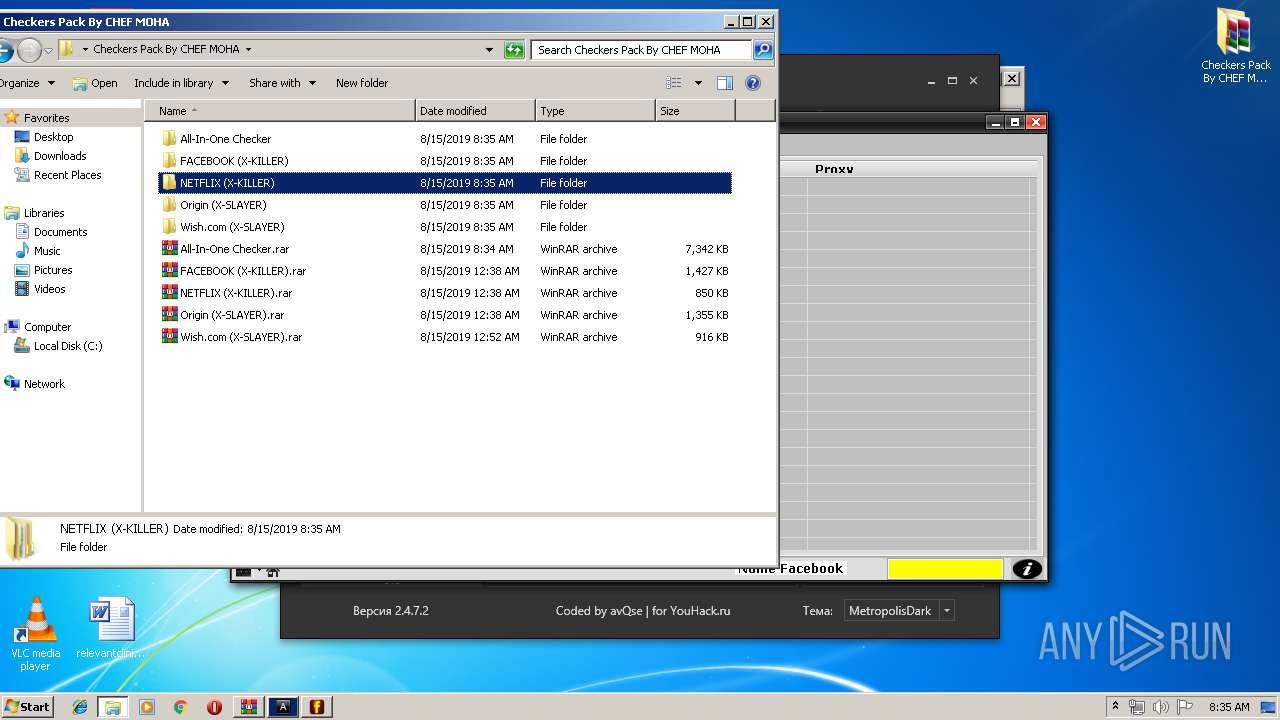Toggle the preview pane icon

(725, 83)
